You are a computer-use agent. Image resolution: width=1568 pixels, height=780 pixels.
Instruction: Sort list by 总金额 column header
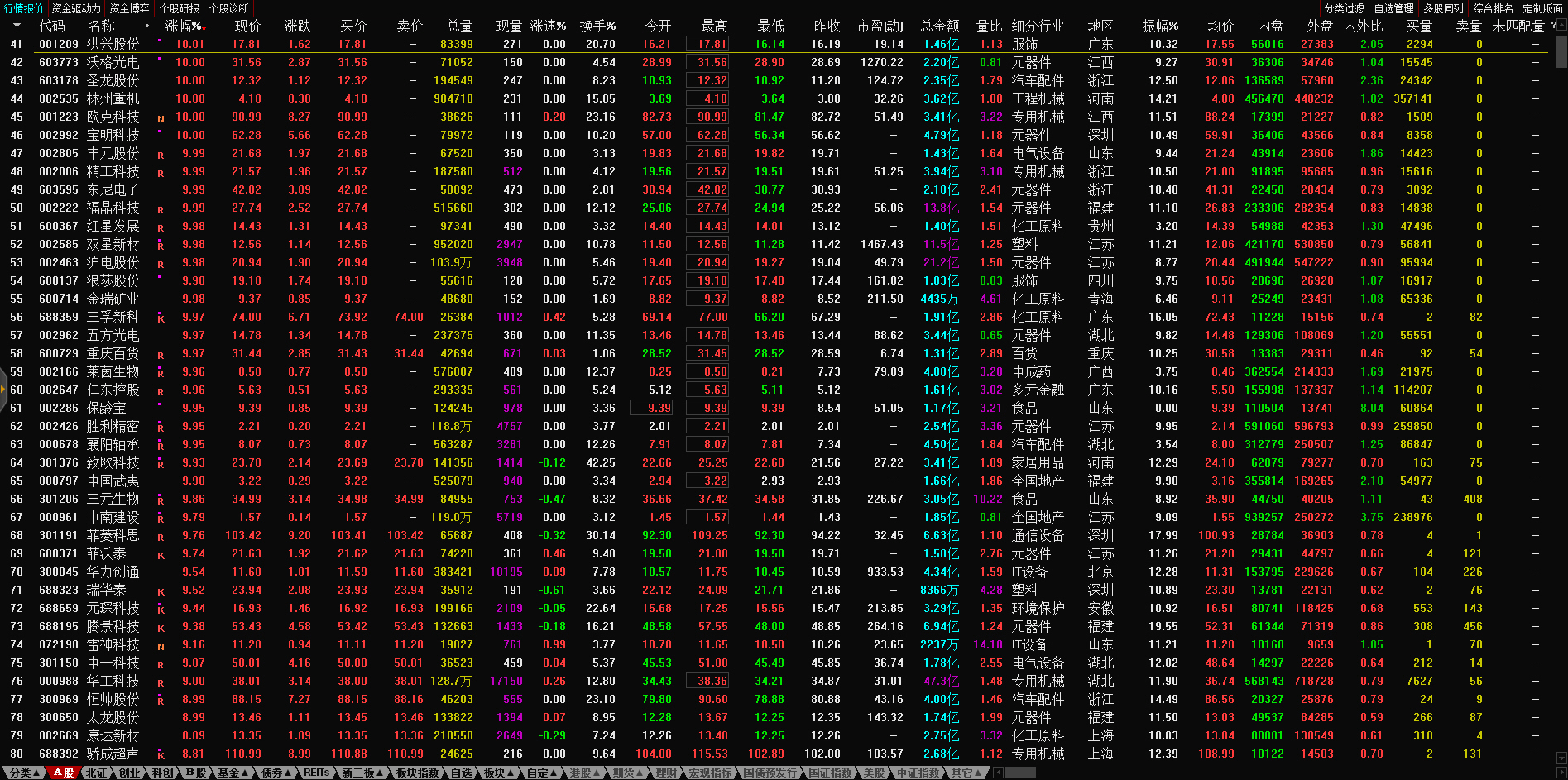pos(939,26)
